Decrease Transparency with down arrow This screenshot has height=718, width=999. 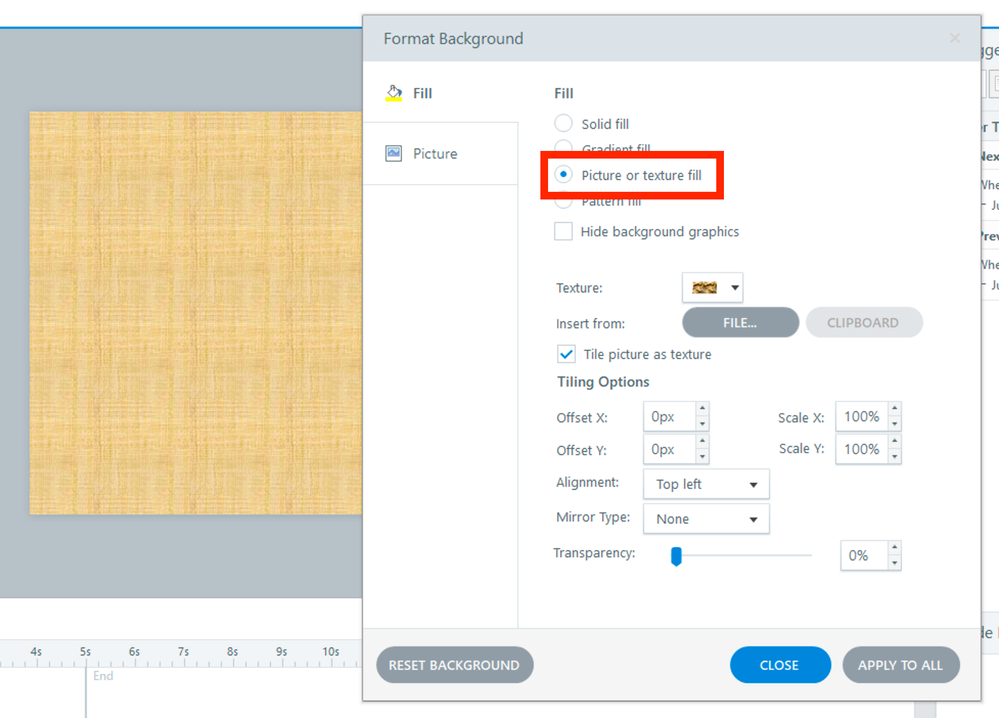tap(895, 563)
